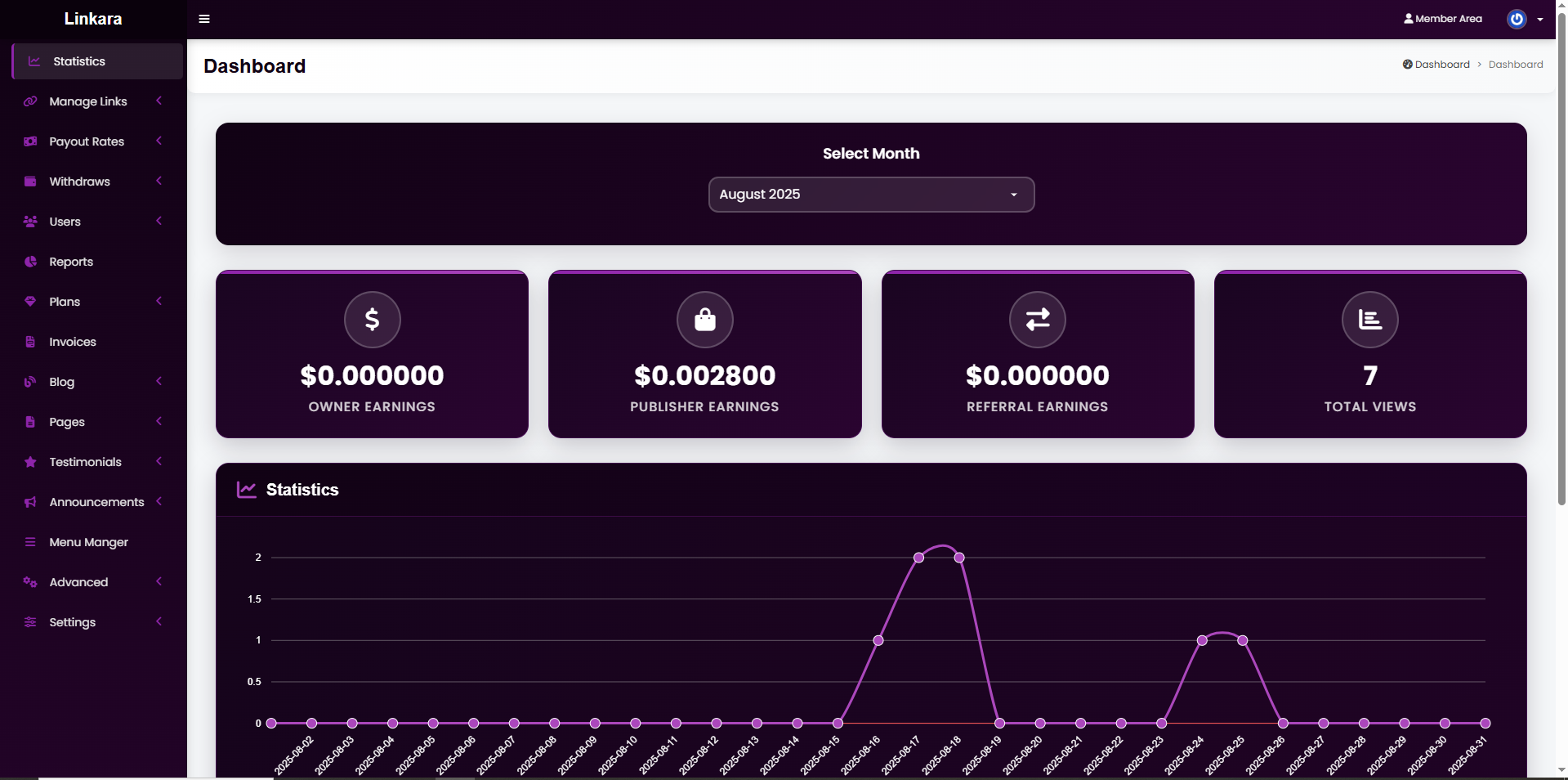Click the chart icon beside Statistics heading
Image resolution: width=1568 pixels, height=780 pixels.
[247, 490]
